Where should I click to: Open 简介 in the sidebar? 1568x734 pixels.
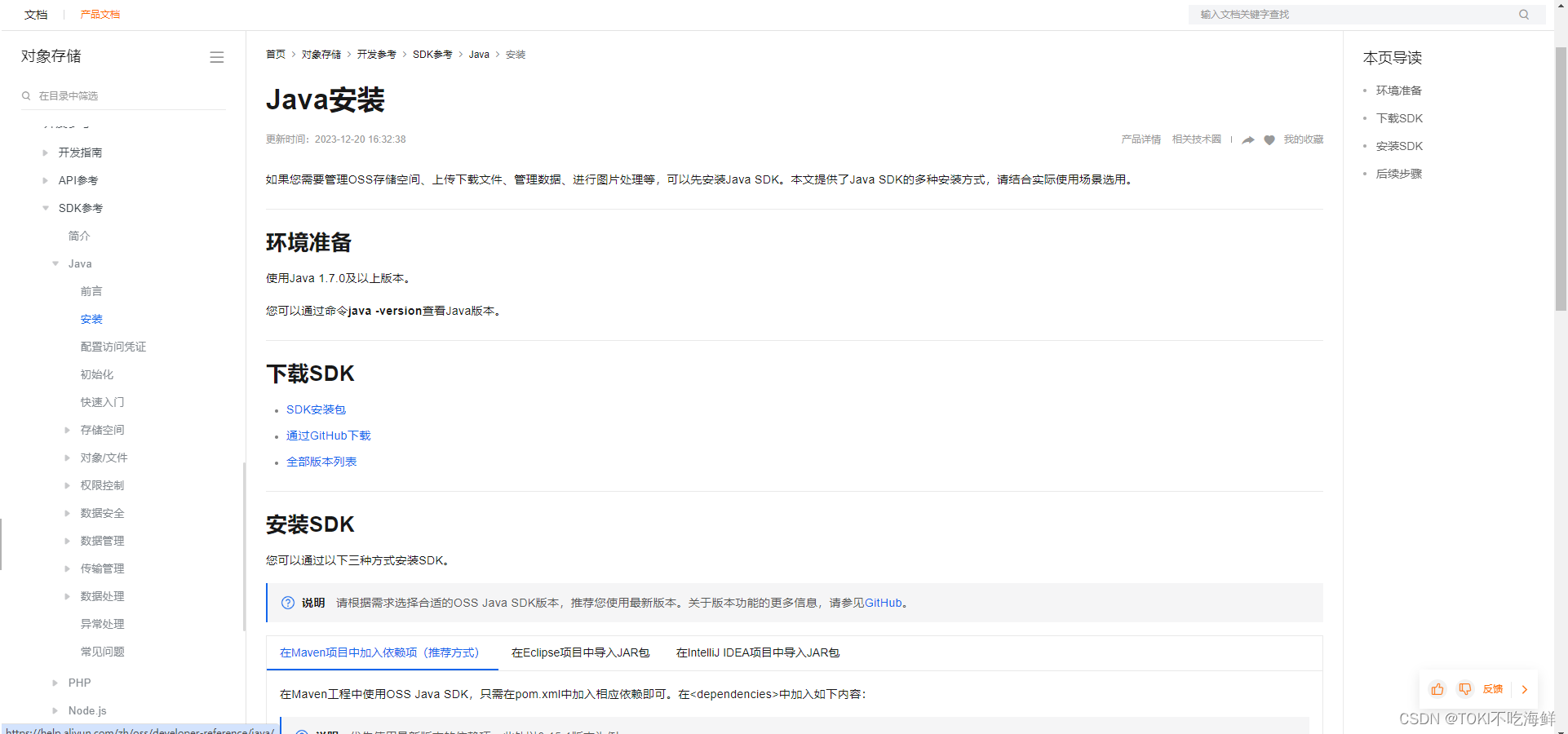coord(79,236)
